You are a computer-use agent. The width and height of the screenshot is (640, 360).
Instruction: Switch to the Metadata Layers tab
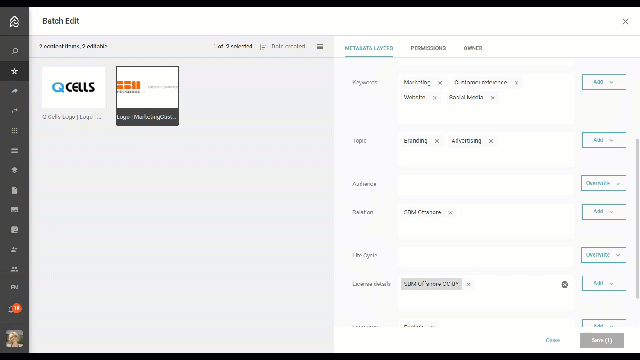369,48
